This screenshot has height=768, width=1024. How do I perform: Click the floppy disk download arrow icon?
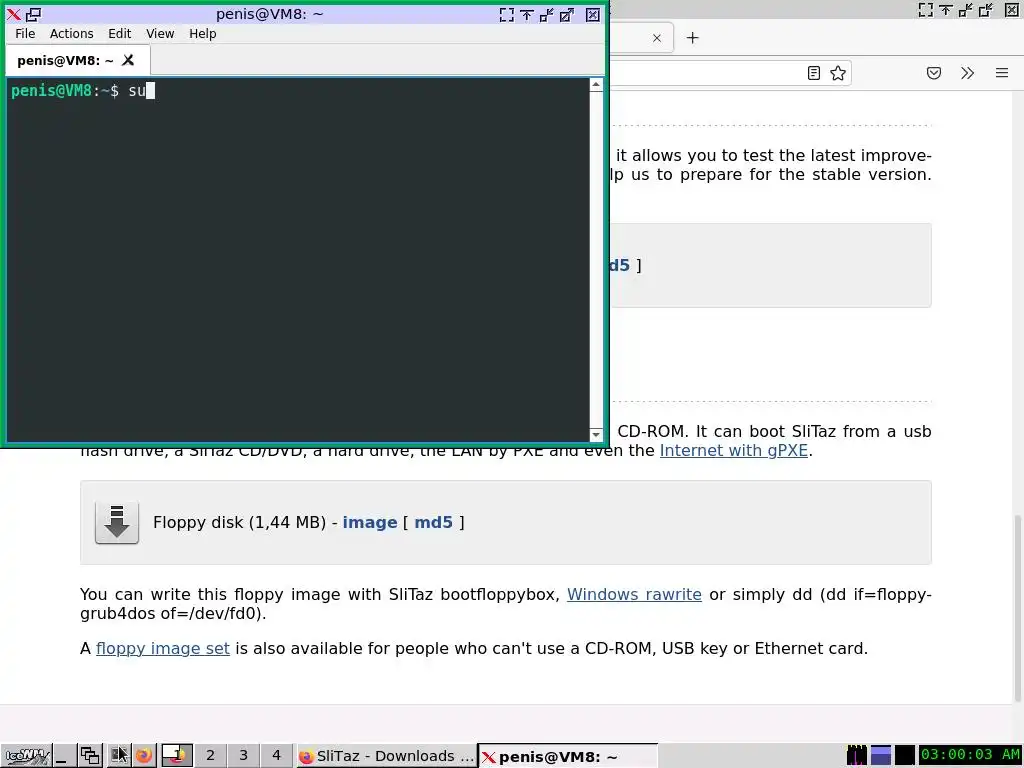pos(117,522)
